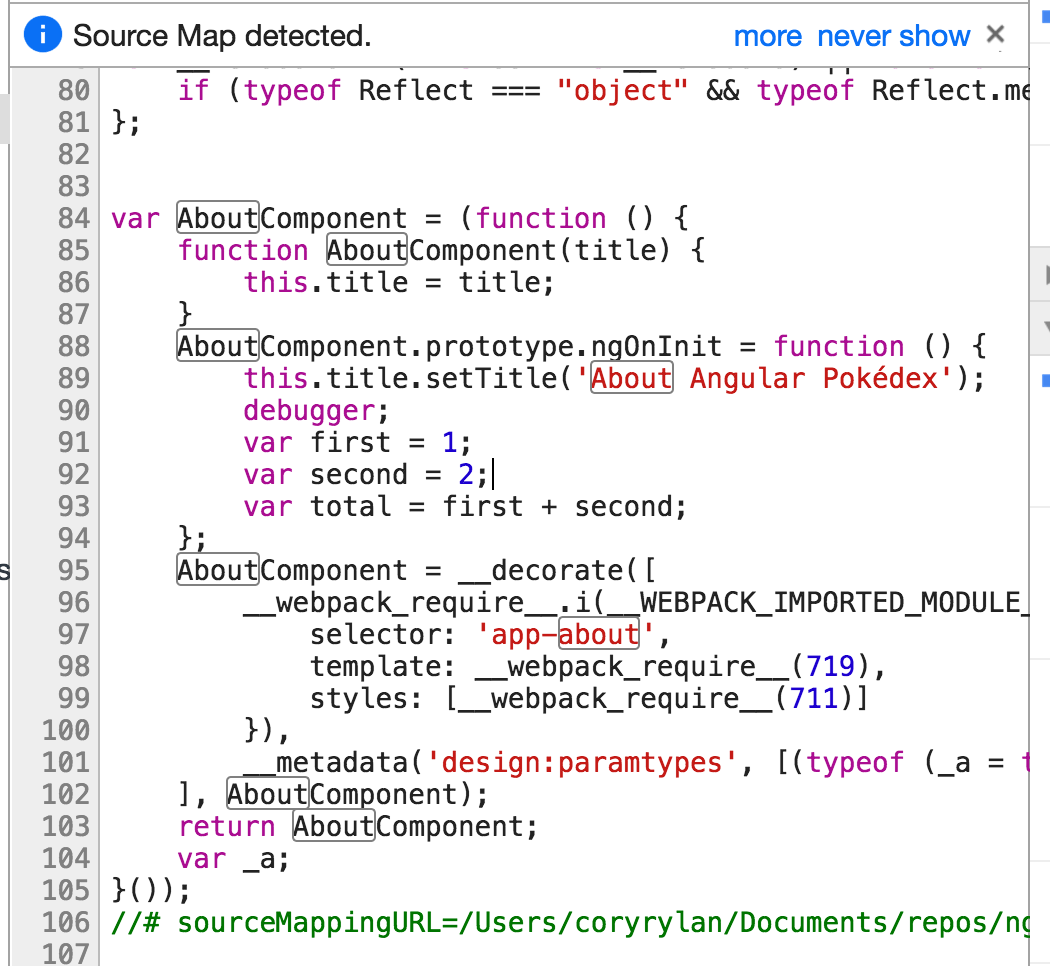Click the 'never show' link
1050x966 pixels.
[893, 36]
